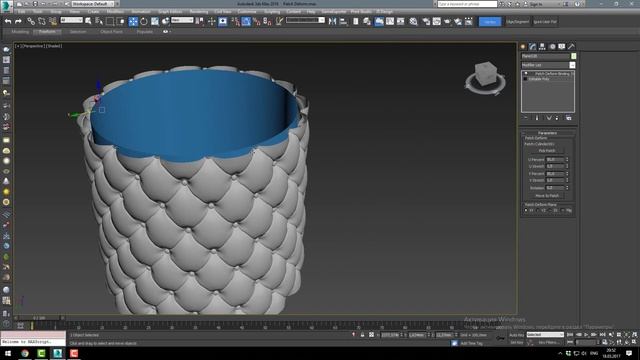Click the Set Key button

click(x=516, y=342)
